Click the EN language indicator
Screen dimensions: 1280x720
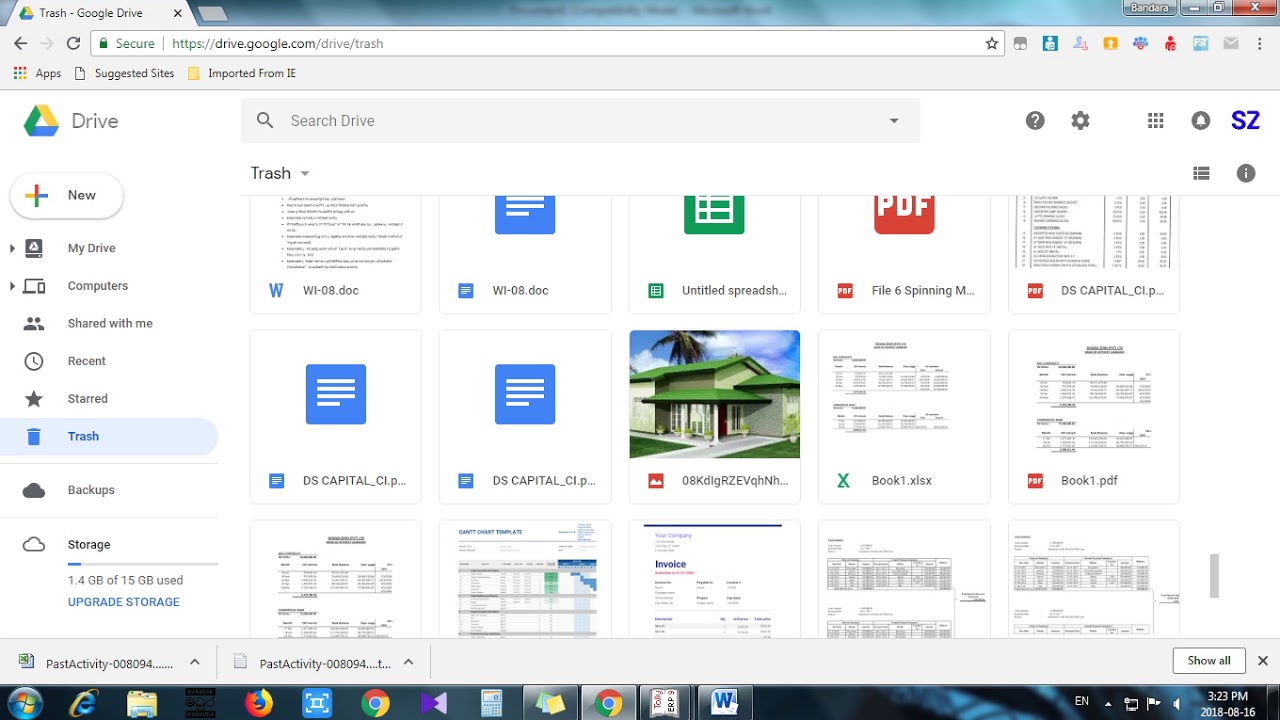[1081, 702]
